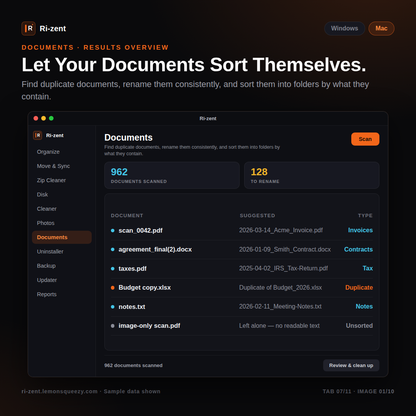Click blue status dot beside agreement_final(2).docx

coord(113,250)
